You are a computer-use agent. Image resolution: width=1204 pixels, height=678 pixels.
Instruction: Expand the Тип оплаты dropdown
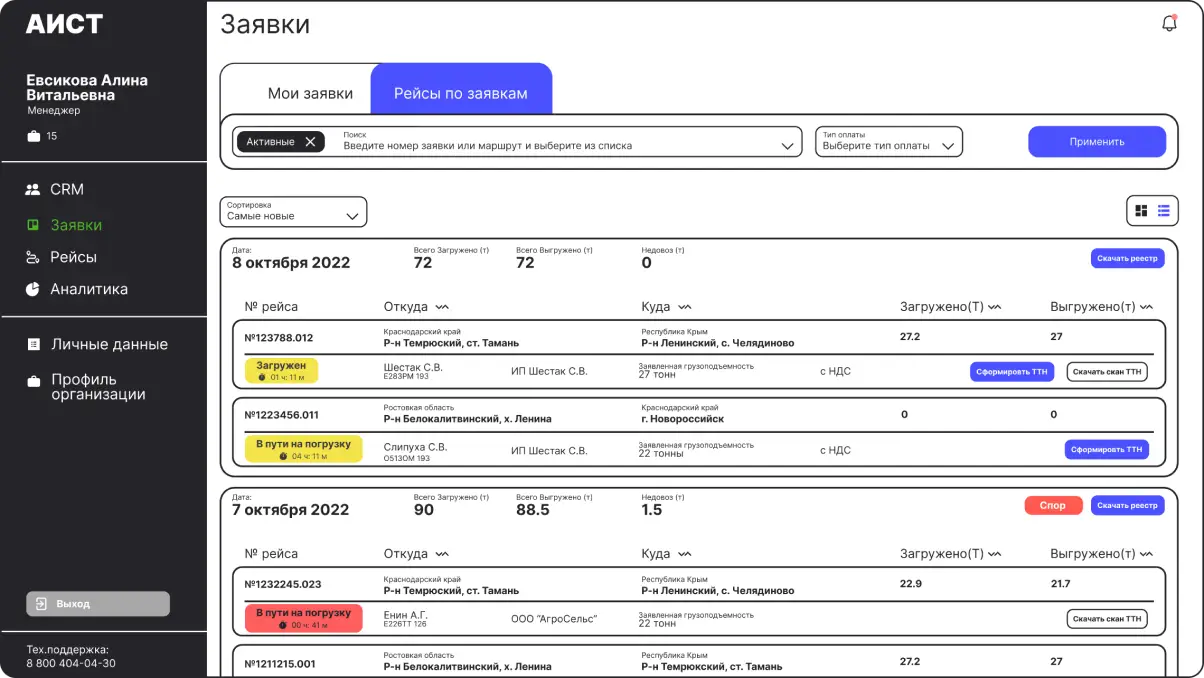pyautogui.click(x=888, y=142)
